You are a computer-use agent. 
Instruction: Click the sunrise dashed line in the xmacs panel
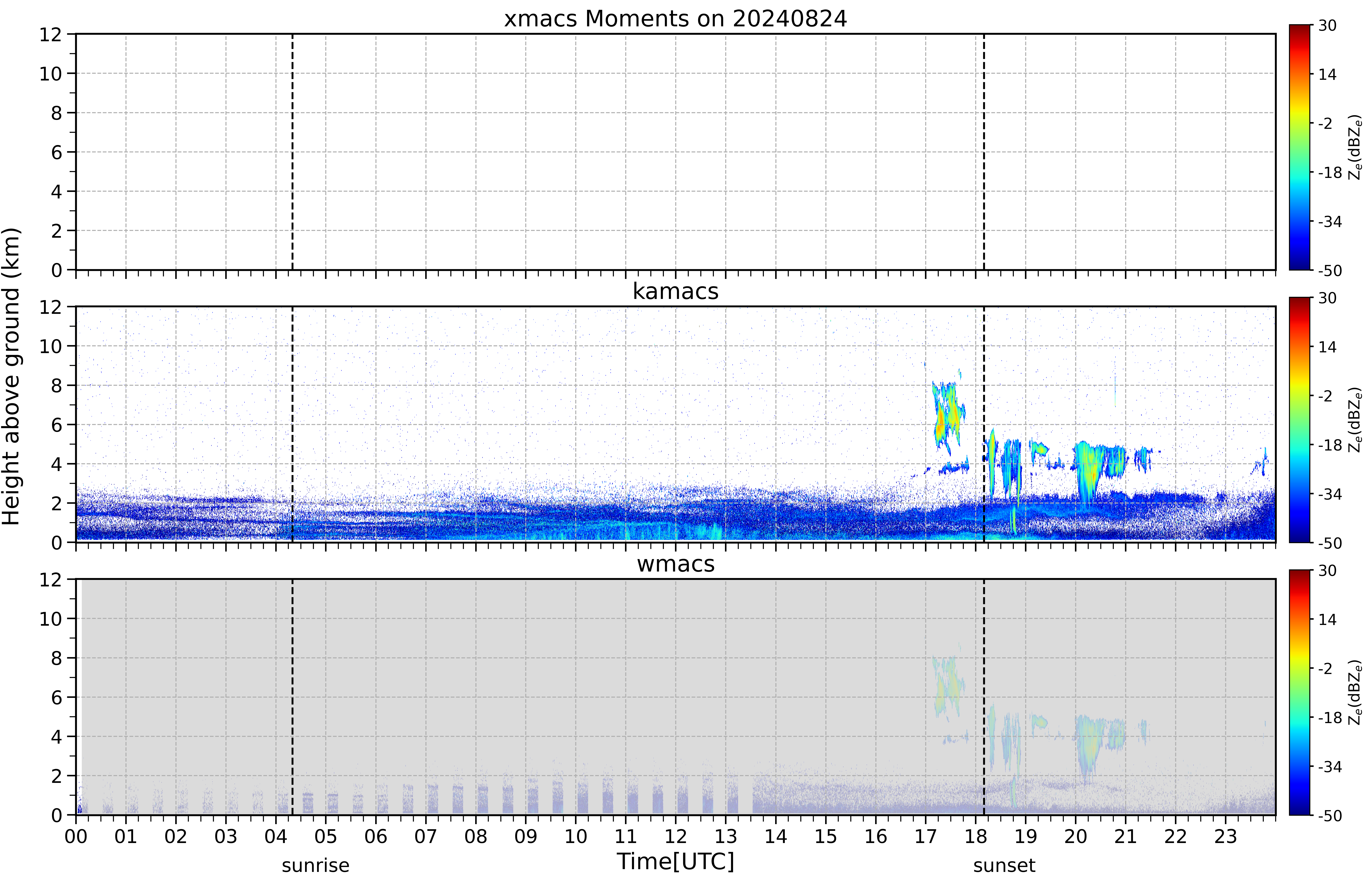pyautogui.click(x=293, y=152)
